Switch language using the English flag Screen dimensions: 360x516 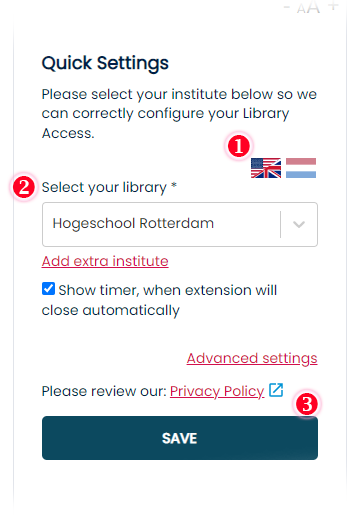pyautogui.click(x=266, y=168)
